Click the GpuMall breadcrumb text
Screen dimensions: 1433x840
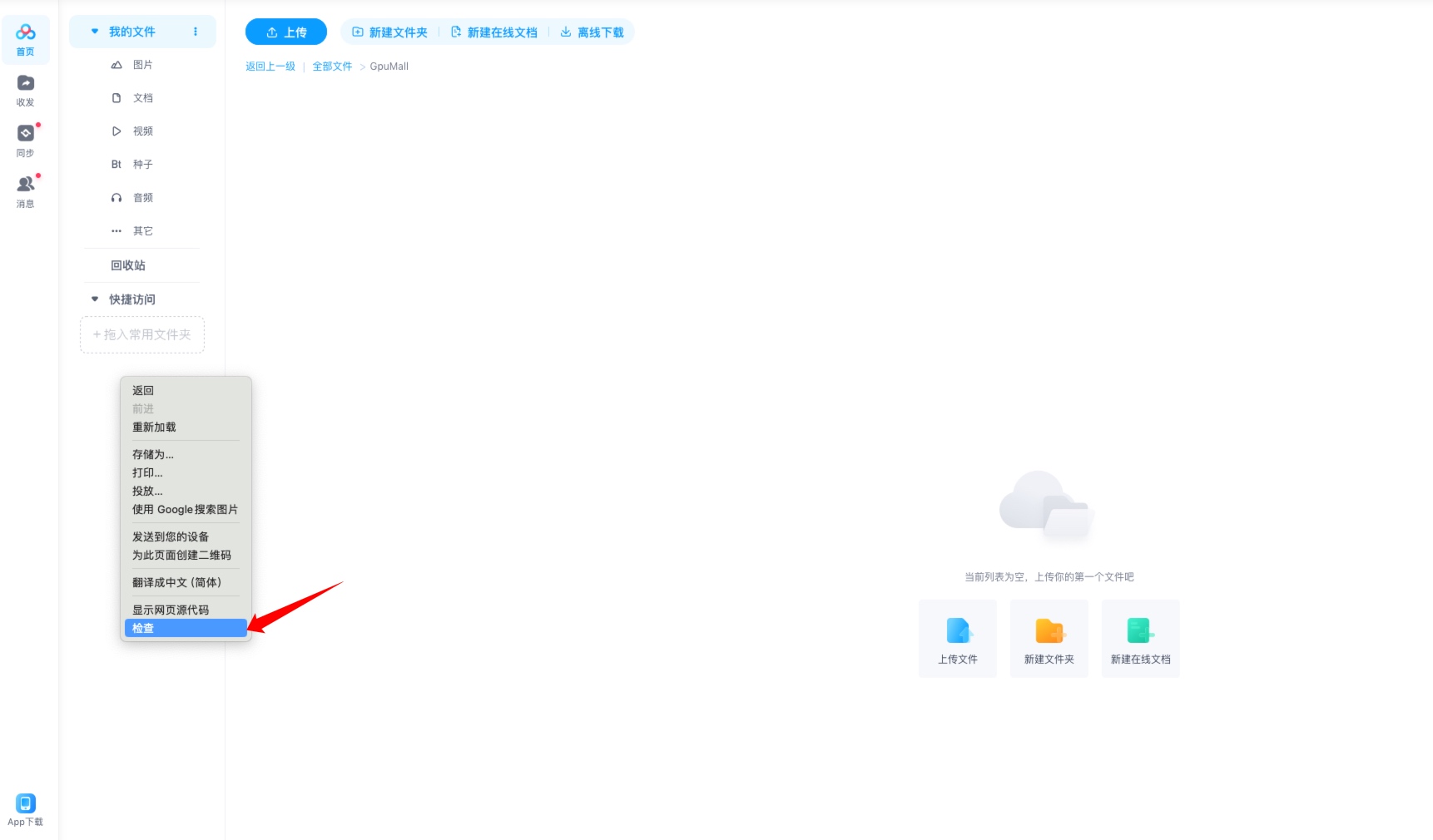click(389, 67)
